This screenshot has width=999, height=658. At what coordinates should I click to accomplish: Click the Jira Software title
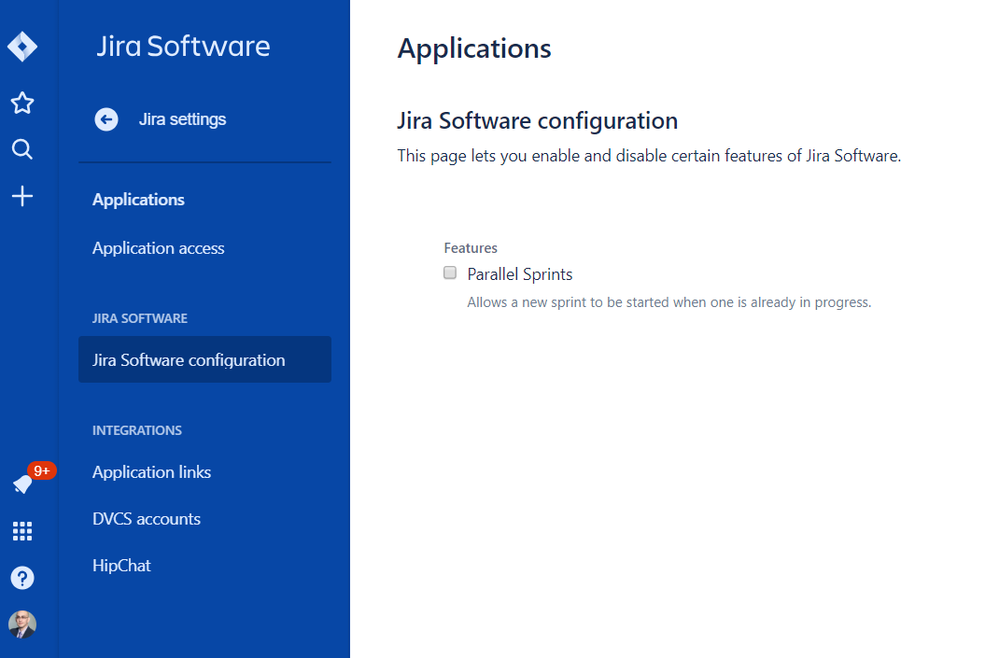point(183,46)
